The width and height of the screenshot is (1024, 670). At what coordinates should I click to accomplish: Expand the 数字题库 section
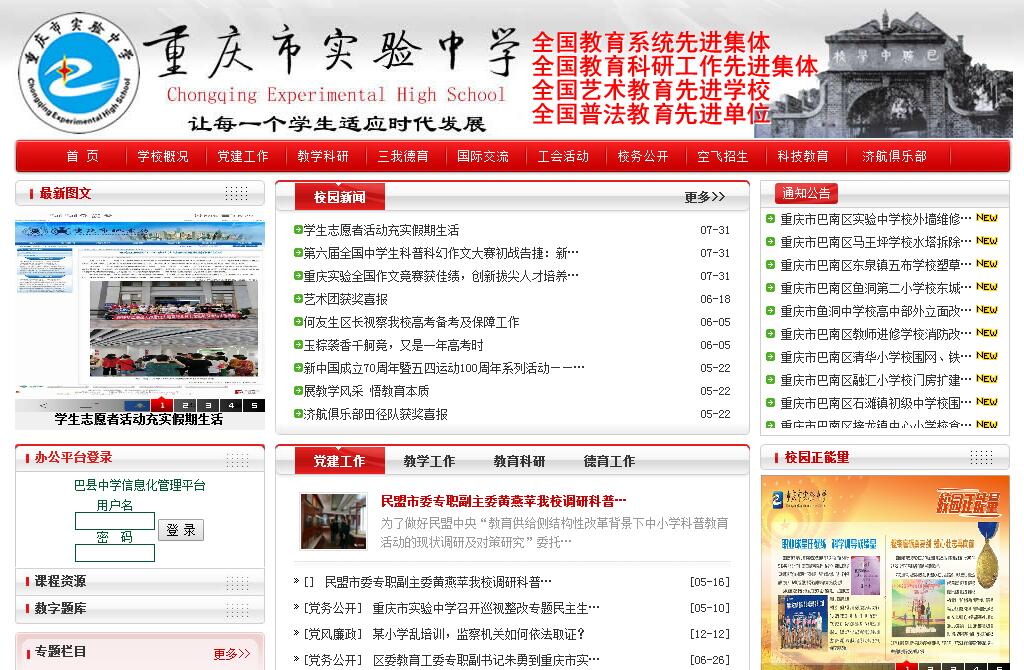pos(60,608)
